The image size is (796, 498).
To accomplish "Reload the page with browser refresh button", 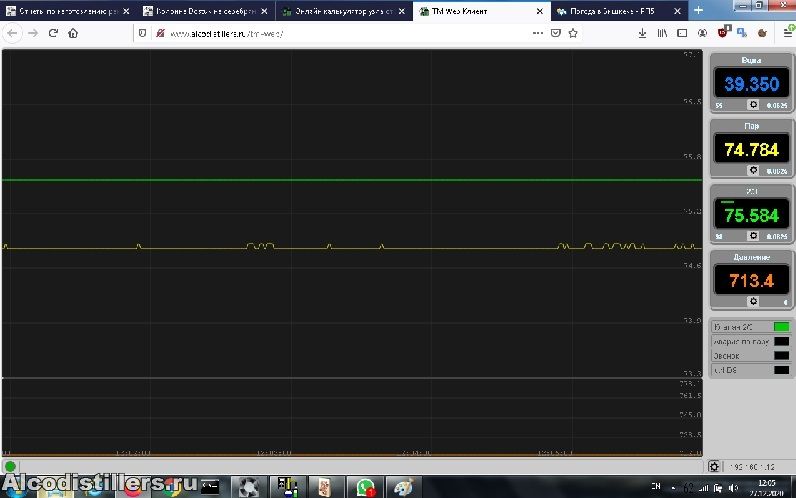I will (x=52, y=33).
